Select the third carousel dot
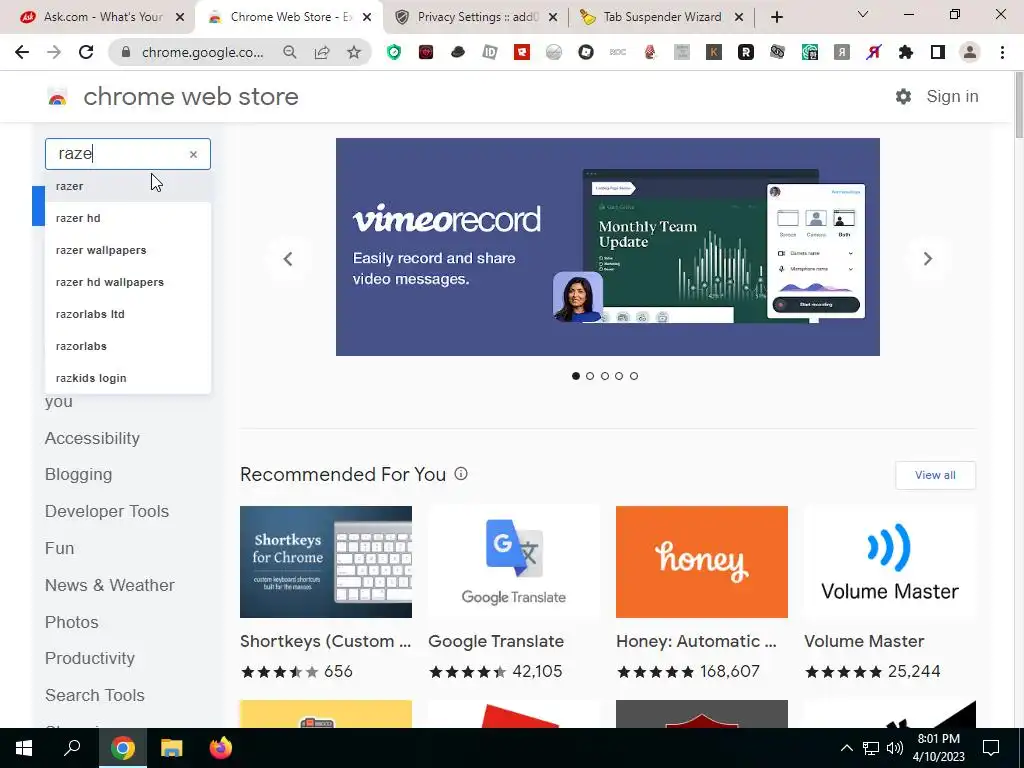1024x768 pixels. coord(605,376)
